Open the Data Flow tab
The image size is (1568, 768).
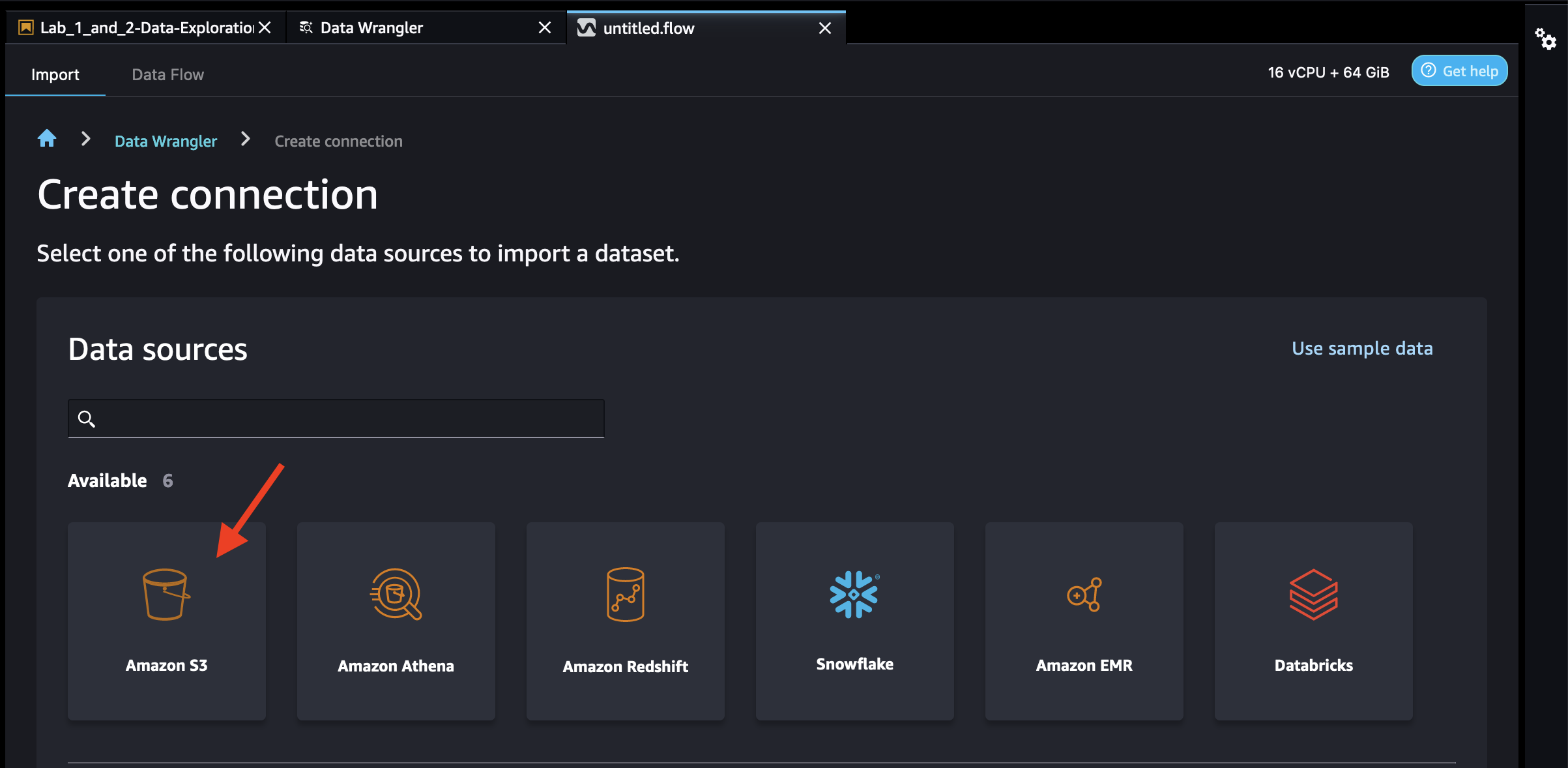[168, 74]
